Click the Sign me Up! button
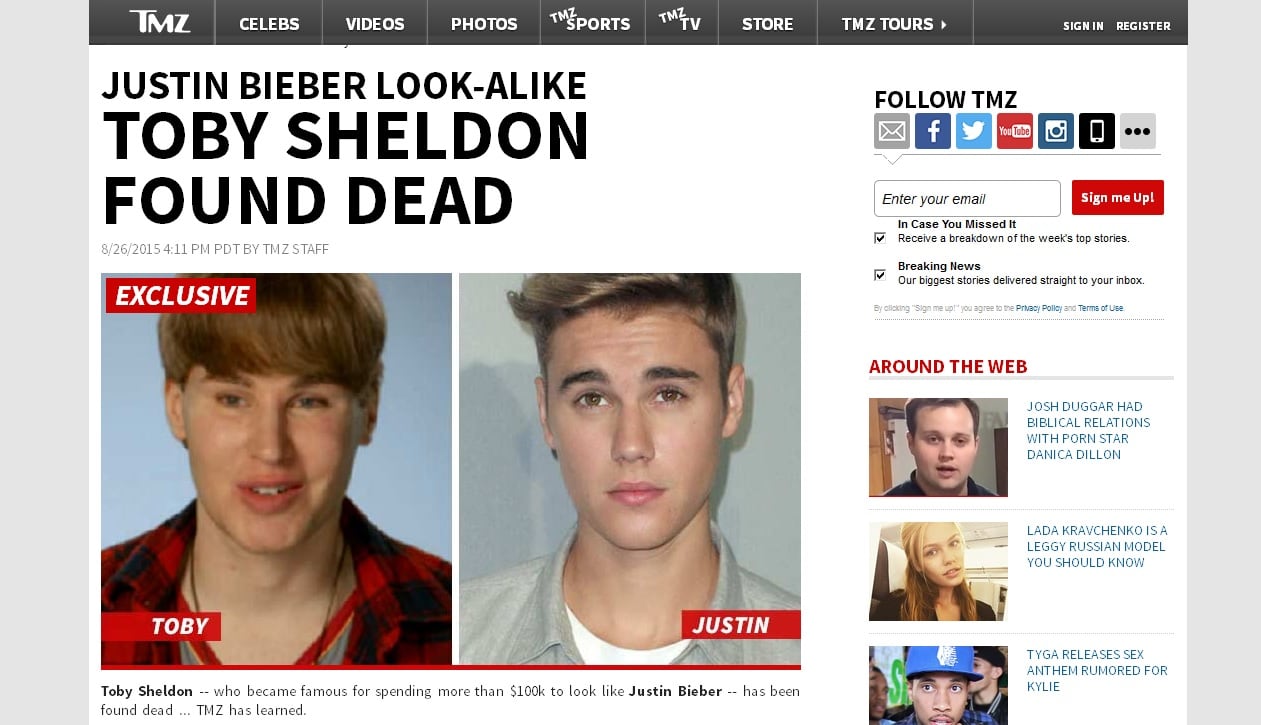1261x725 pixels. coord(1118,198)
